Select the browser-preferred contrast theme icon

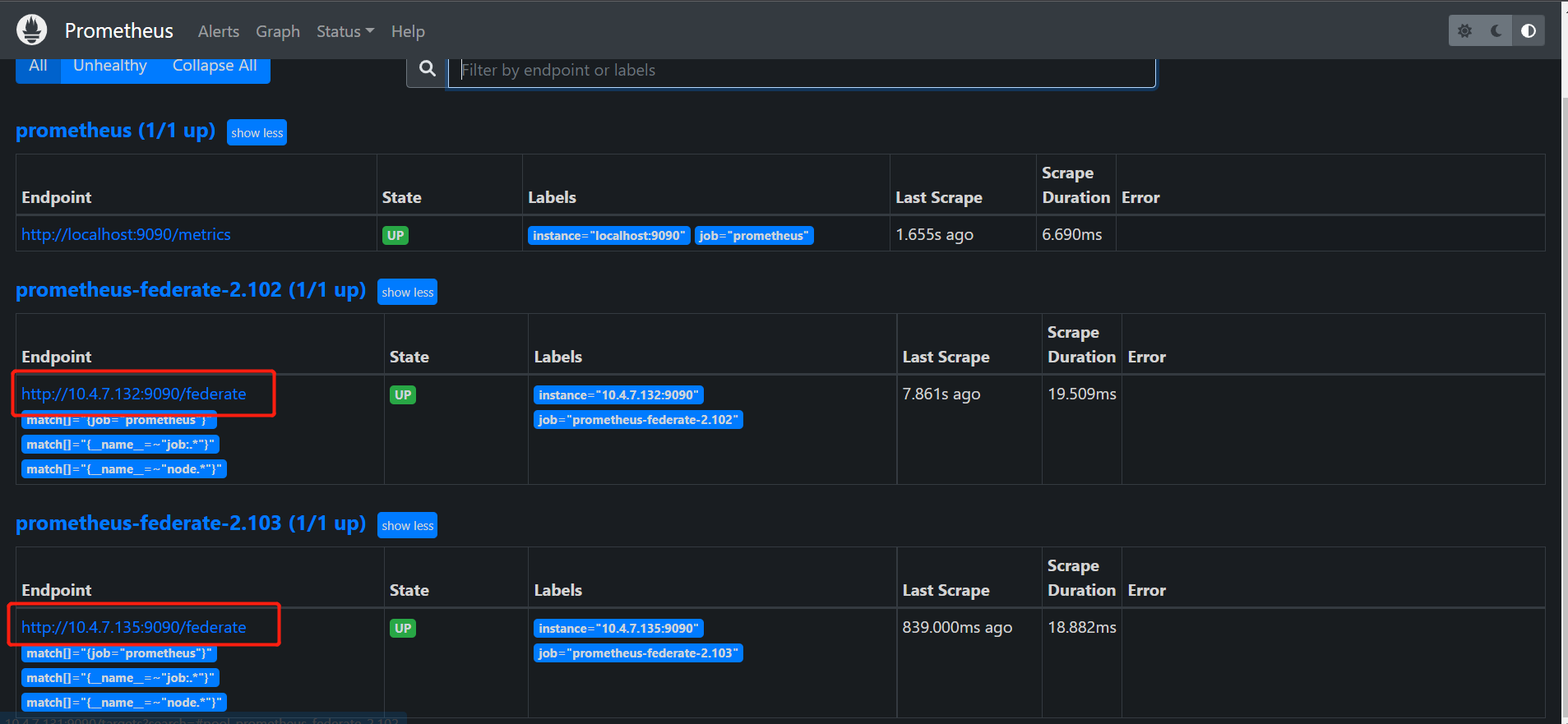point(1529,31)
